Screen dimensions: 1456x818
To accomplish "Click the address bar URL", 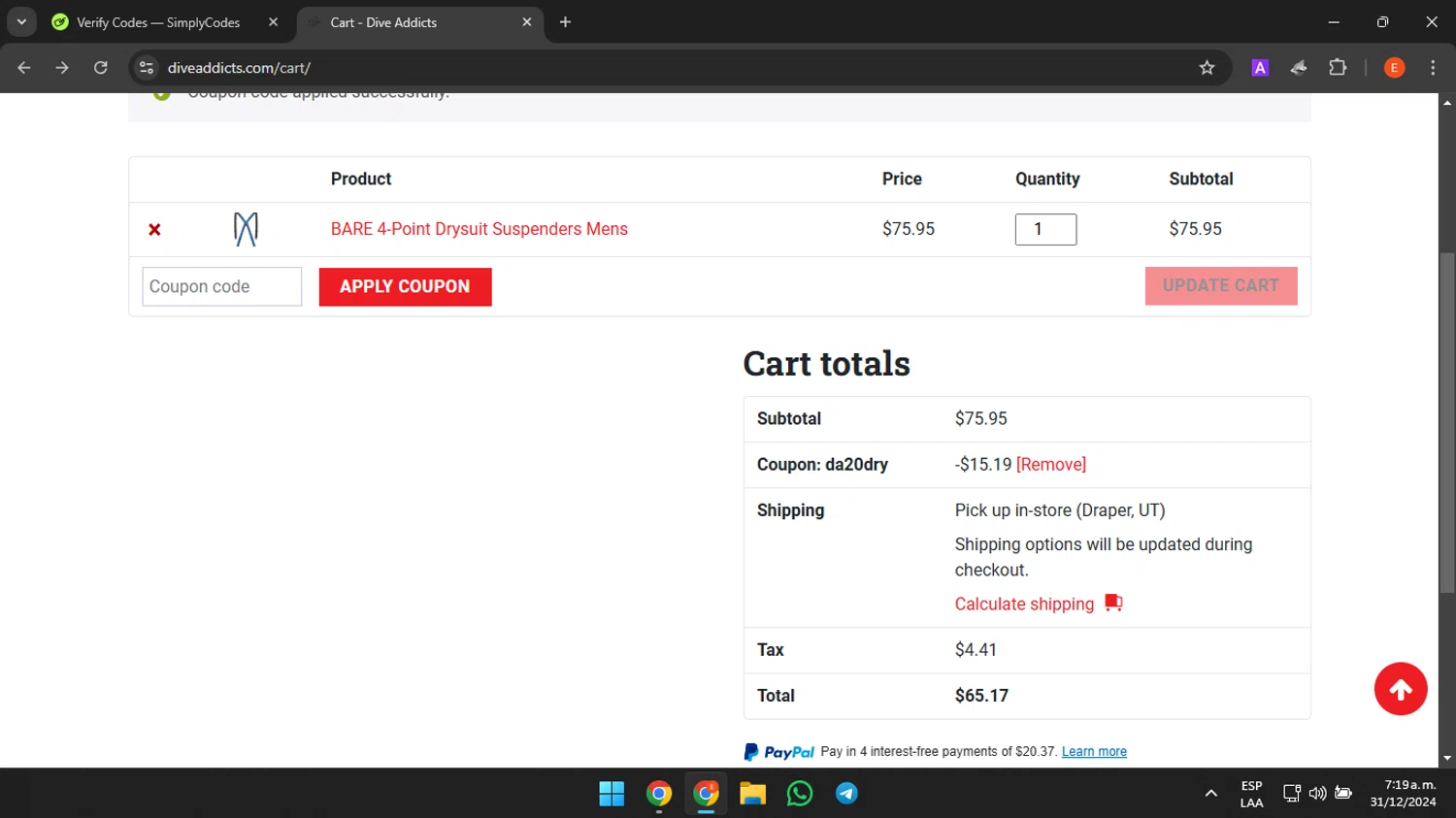I will (x=239, y=68).
